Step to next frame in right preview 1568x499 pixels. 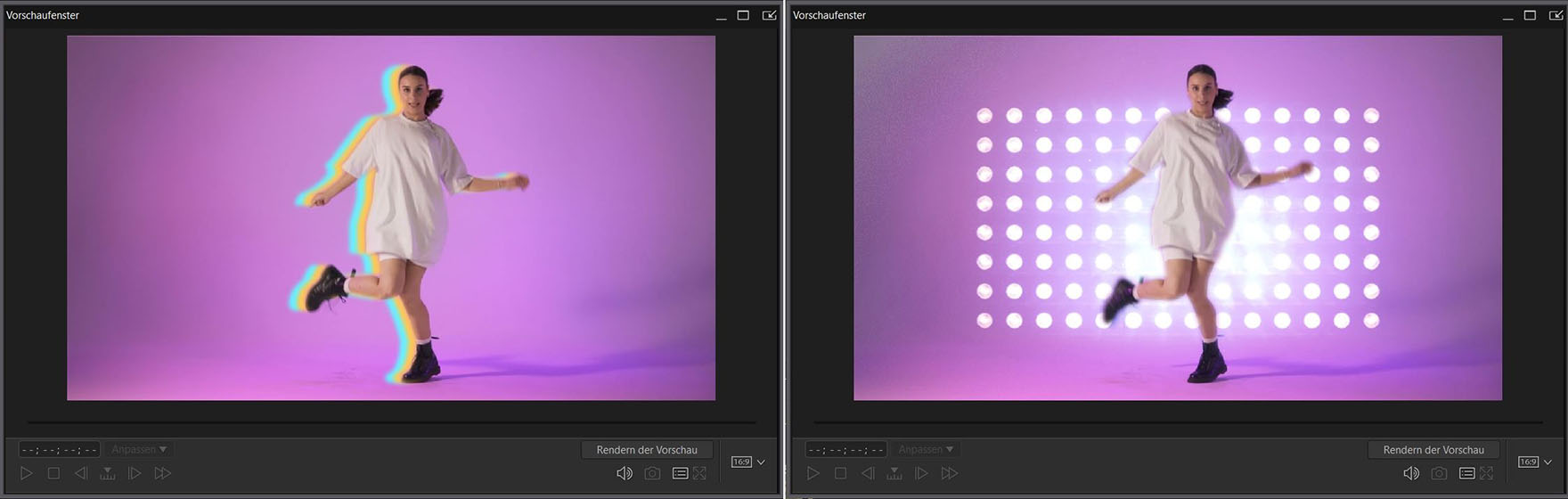pyautogui.click(x=921, y=473)
